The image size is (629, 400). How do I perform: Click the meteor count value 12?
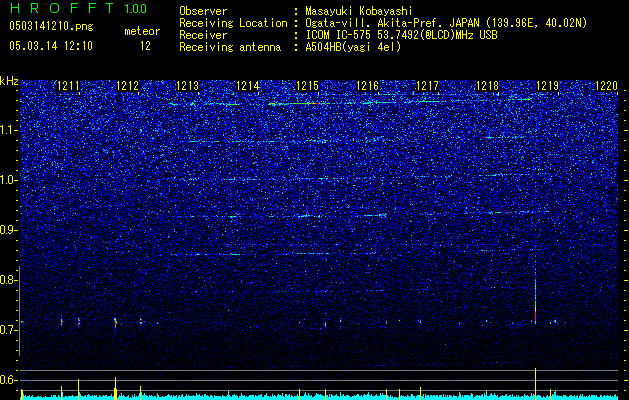tap(145, 46)
